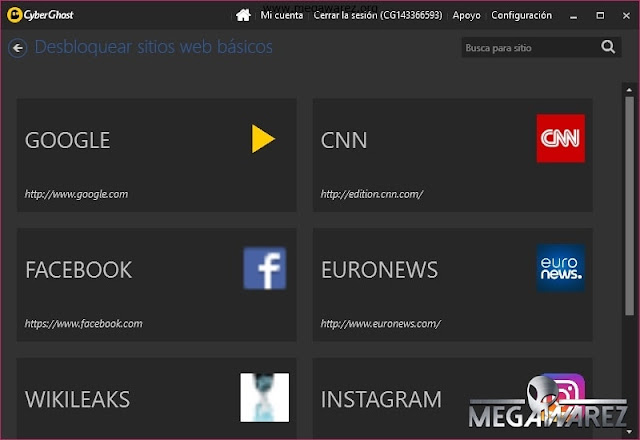Open the Apoyo menu item
Viewport: 640px width, 440px height.
[x=467, y=16]
